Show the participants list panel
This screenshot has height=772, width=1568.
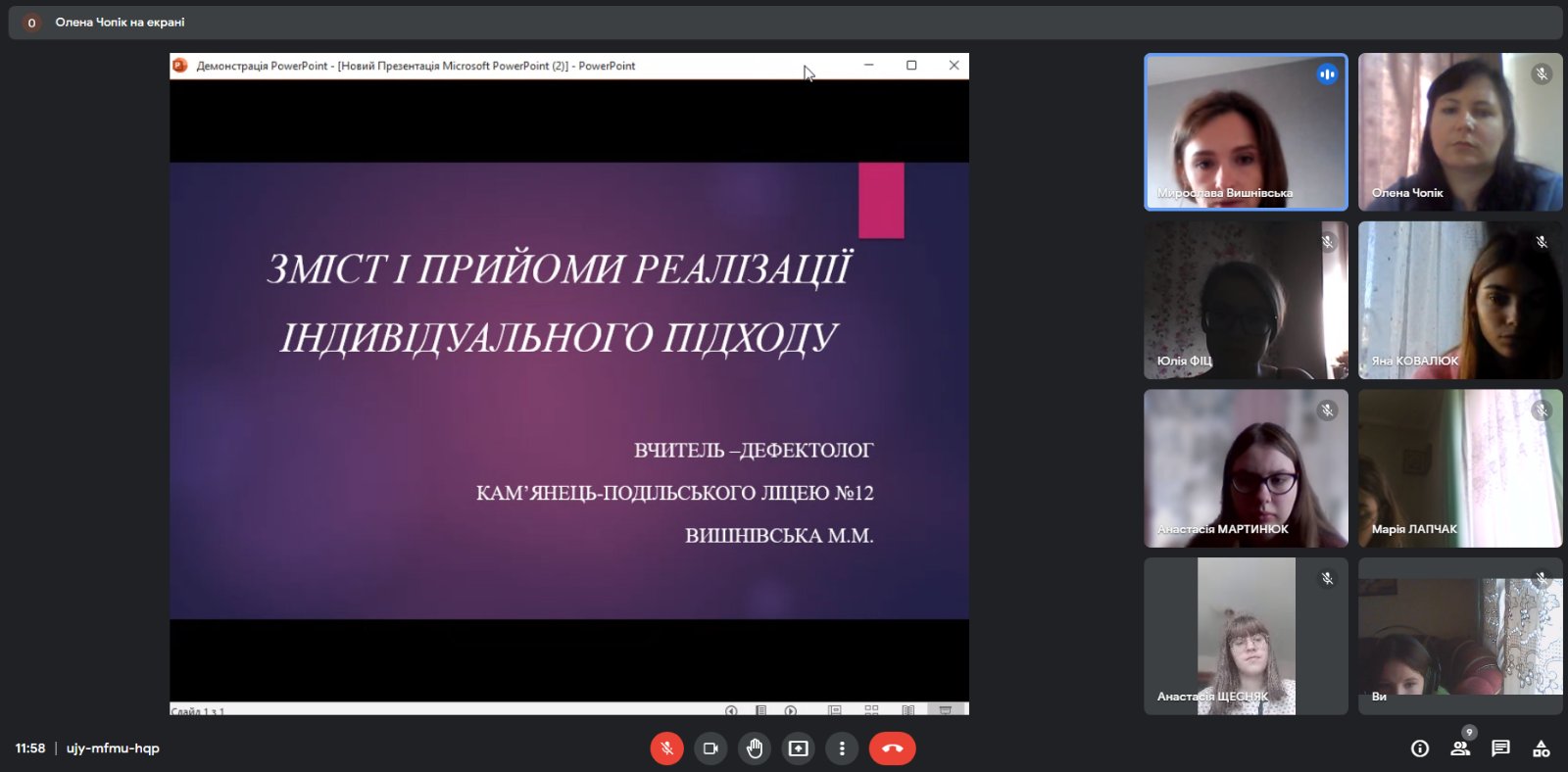click(x=1460, y=748)
